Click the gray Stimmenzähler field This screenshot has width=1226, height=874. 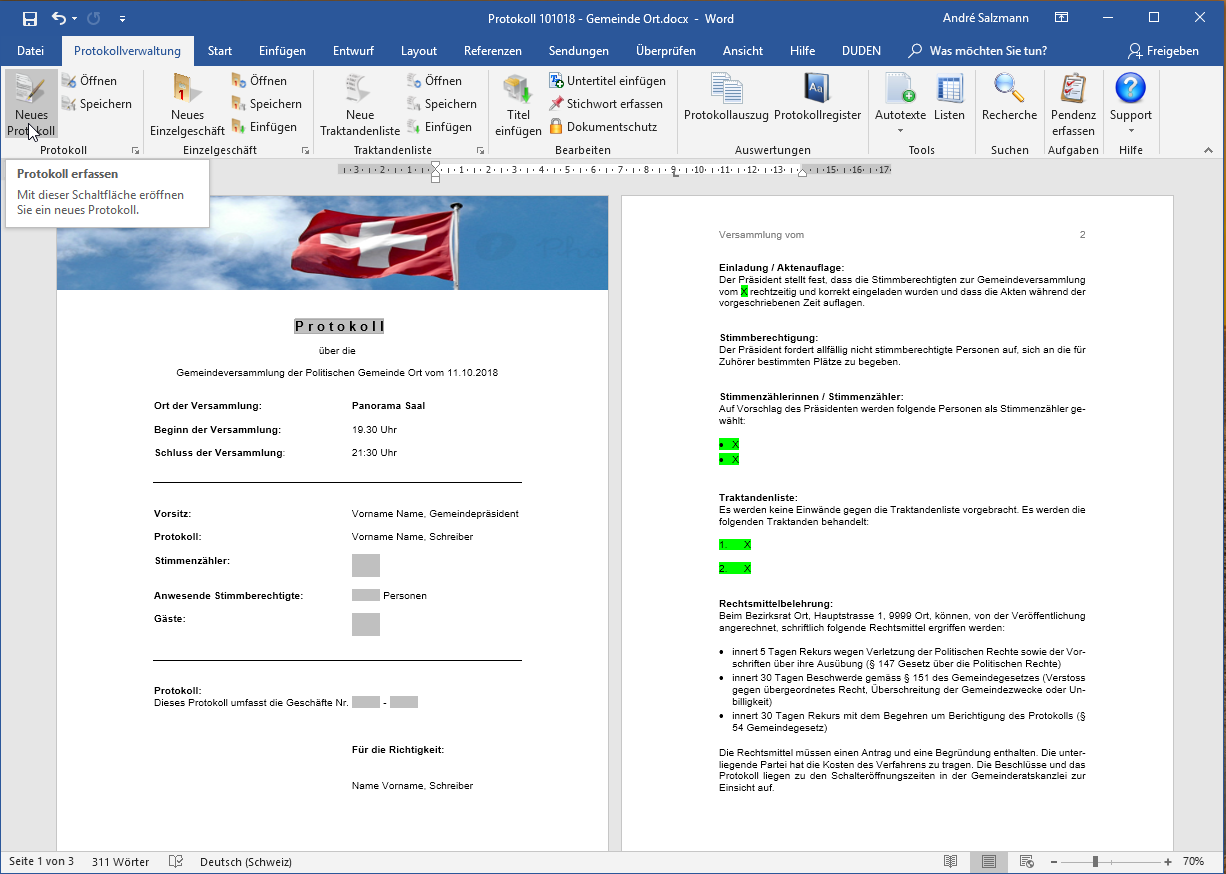tap(366, 565)
